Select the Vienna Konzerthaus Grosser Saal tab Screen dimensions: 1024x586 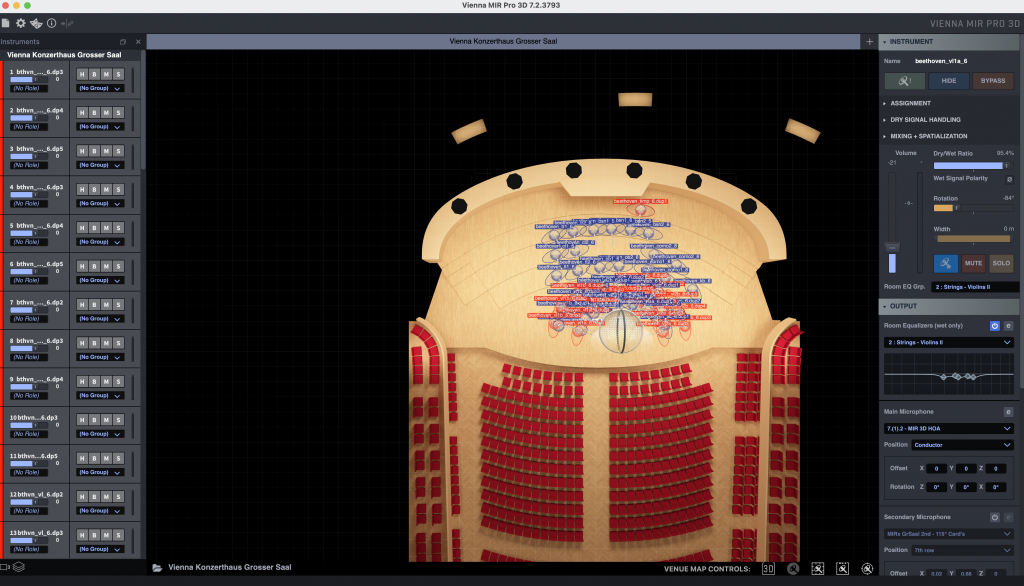click(x=503, y=41)
